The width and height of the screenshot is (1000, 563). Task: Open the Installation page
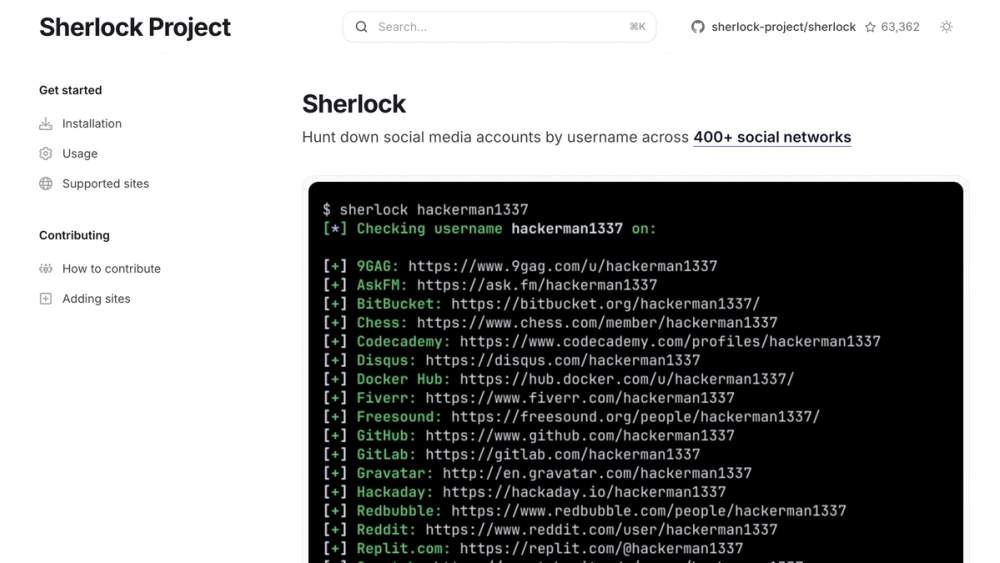pyautogui.click(x=92, y=124)
